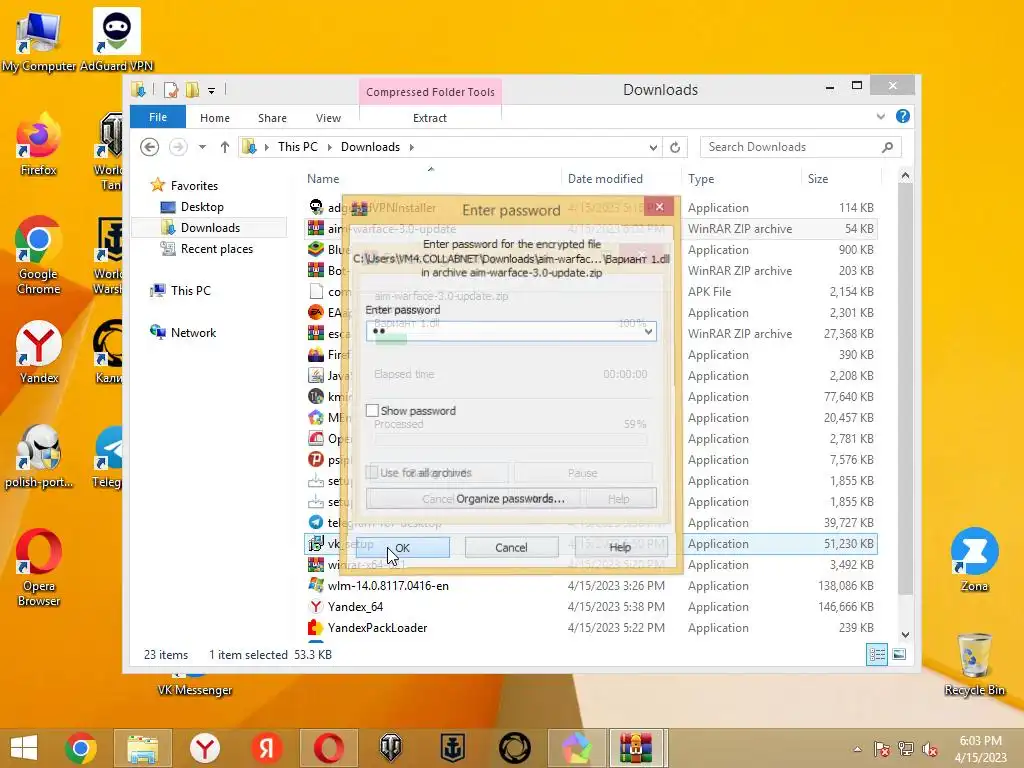This screenshot has width=1024, height=768.
Task: Select Downloads in navigation pane
Action: coord(210,228)
